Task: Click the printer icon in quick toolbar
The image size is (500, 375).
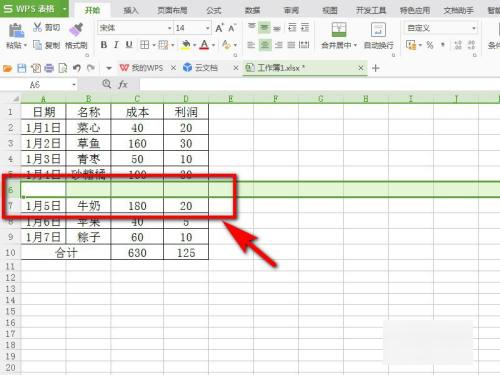Action: point(49,68)
